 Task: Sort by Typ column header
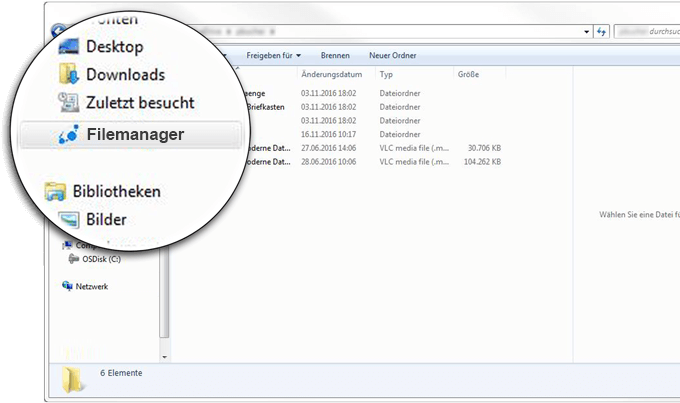point(386,74)
